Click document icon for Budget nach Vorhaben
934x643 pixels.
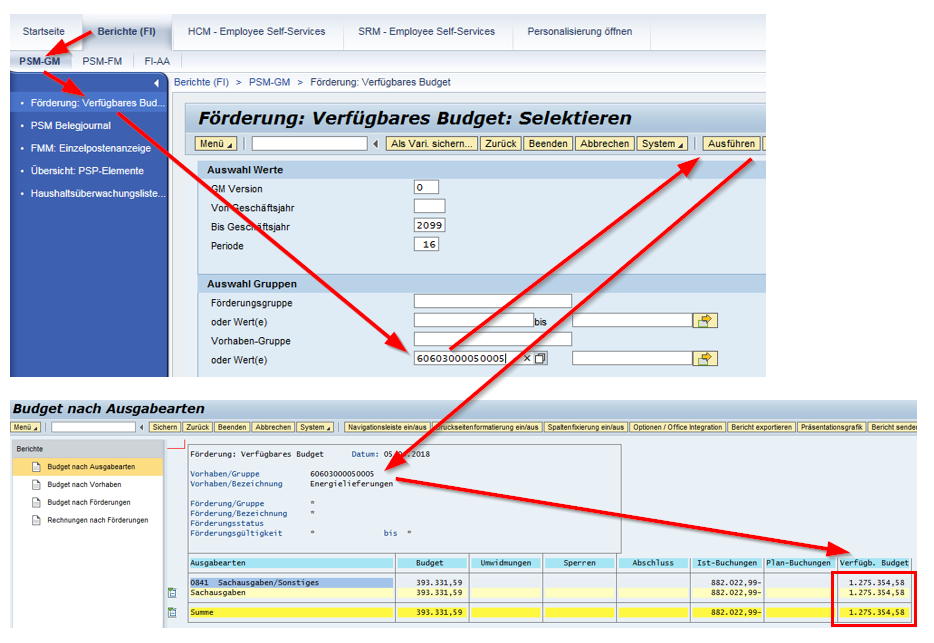click(36, 484)
